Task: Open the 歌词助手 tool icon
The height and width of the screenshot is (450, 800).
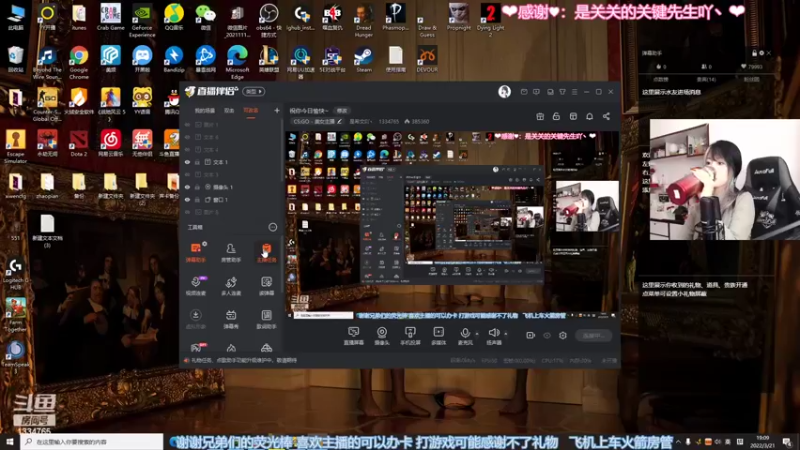Action: tap(266, 319)
